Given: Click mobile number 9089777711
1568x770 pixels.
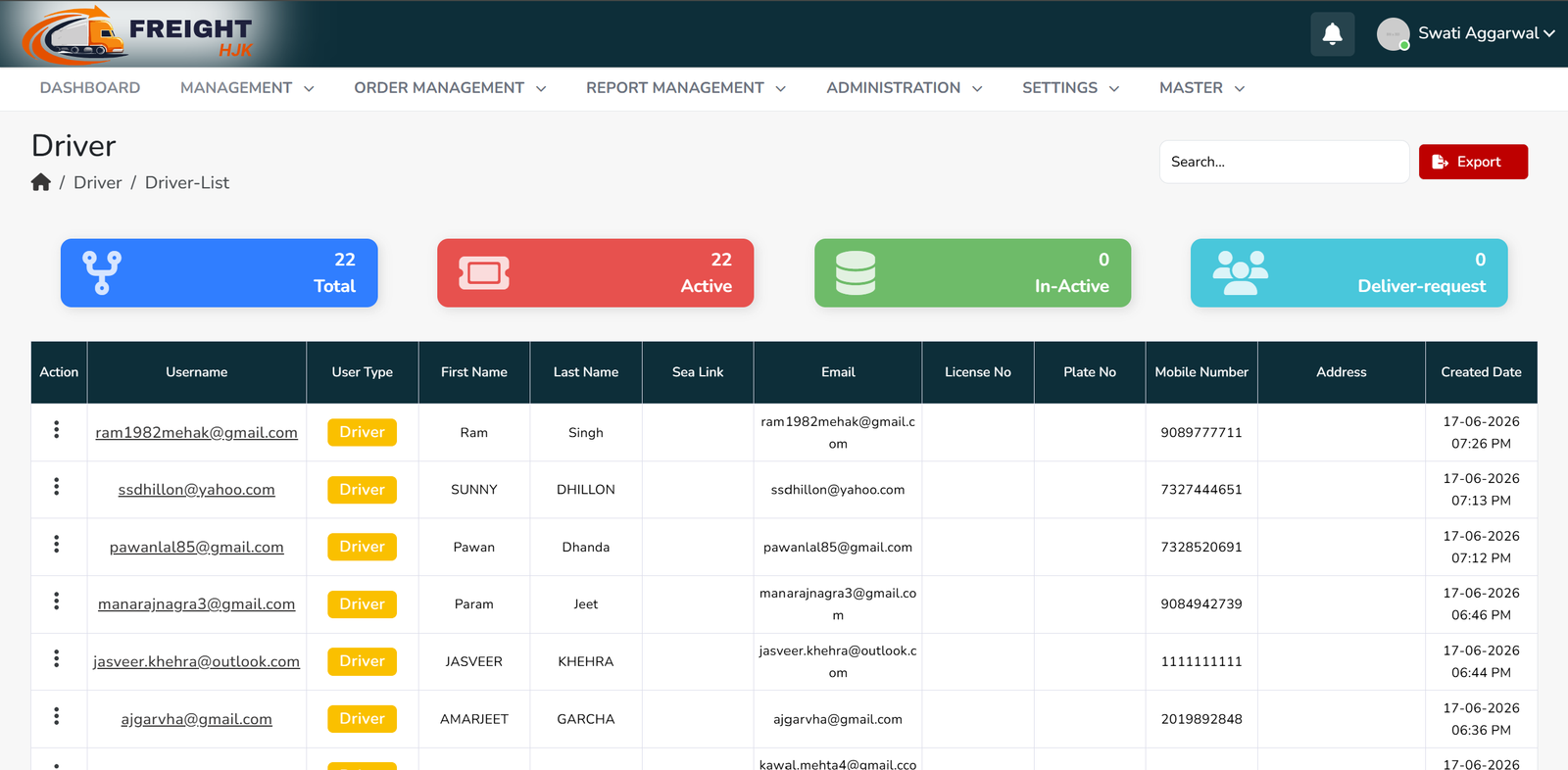Looking at the screenshot, I should [x=1201, y=432].
